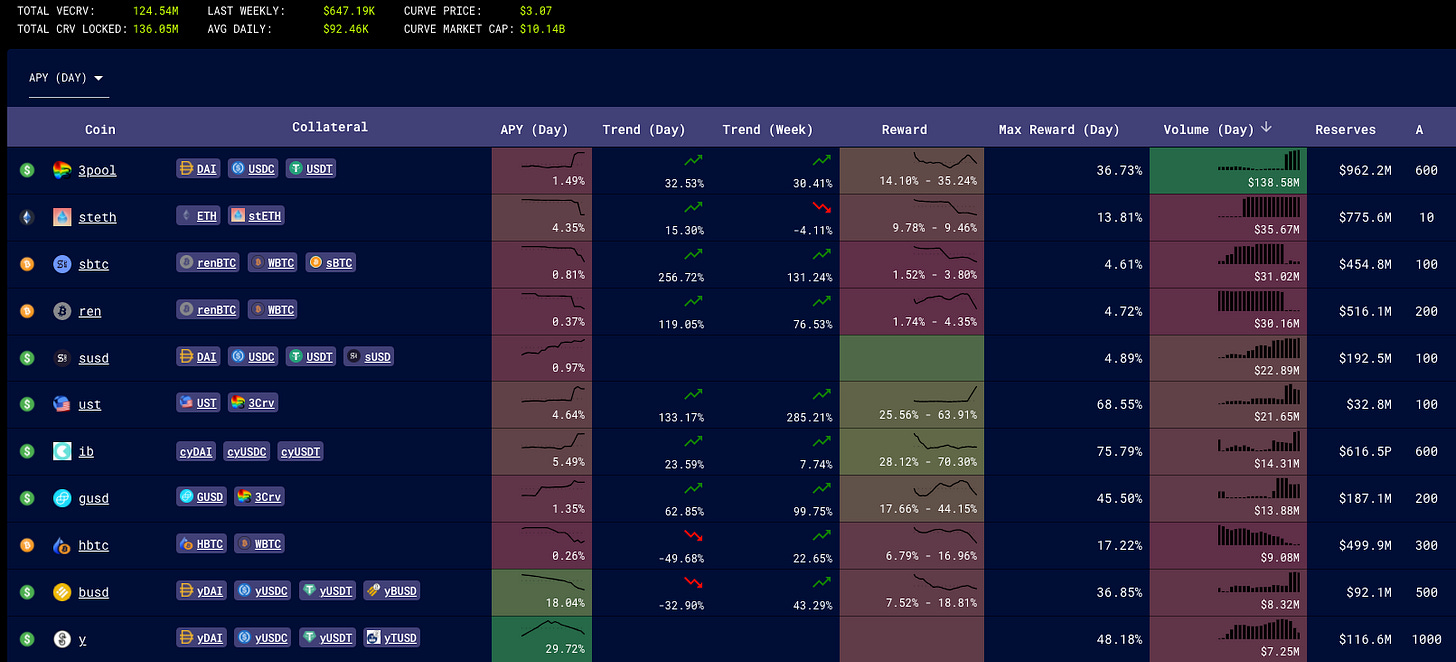Image resolution: width=1456 pixels, height=662 pixels.
Task: Sort by the APY (Day) column header
Action: [x=534, y=129]
